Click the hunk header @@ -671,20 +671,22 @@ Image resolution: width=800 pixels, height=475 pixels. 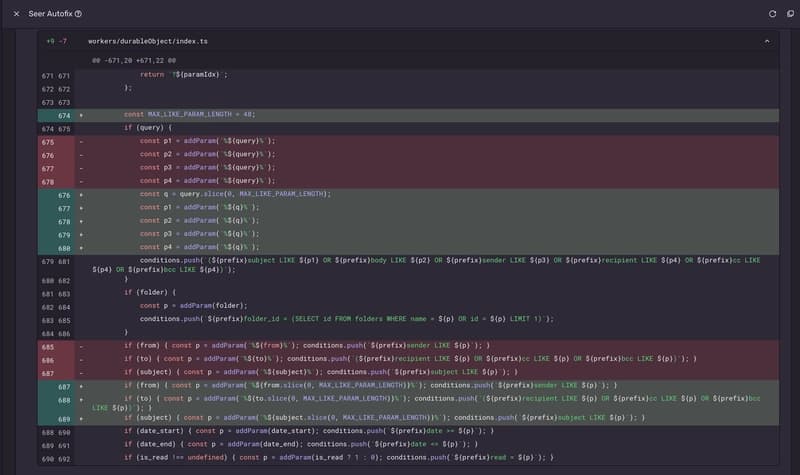(x=134, y=60)
